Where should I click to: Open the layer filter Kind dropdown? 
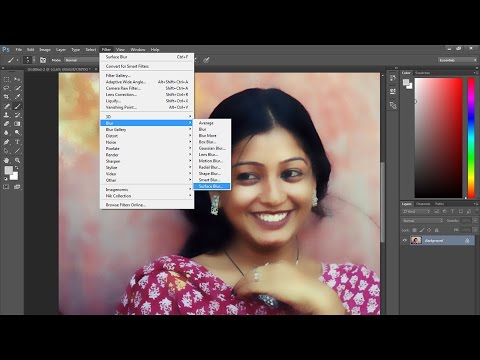tap(416, 211)
